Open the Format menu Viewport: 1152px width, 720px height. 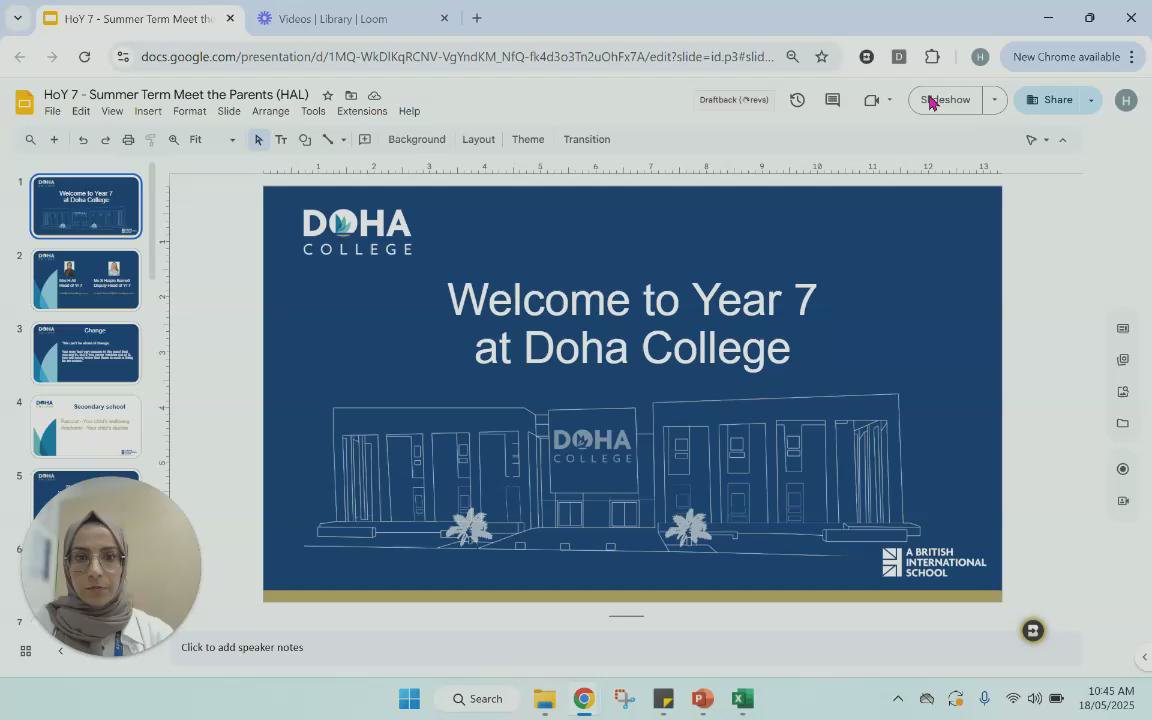pos(190,112)
